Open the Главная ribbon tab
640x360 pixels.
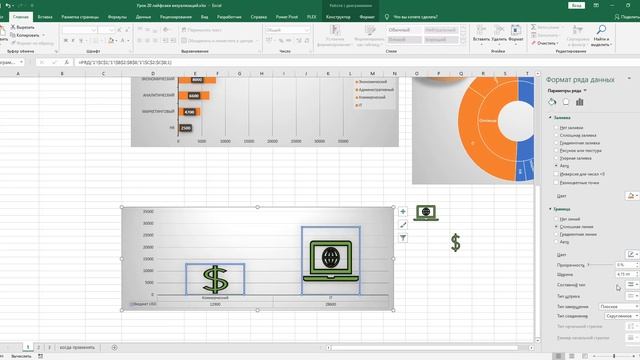tap(20, 17)
